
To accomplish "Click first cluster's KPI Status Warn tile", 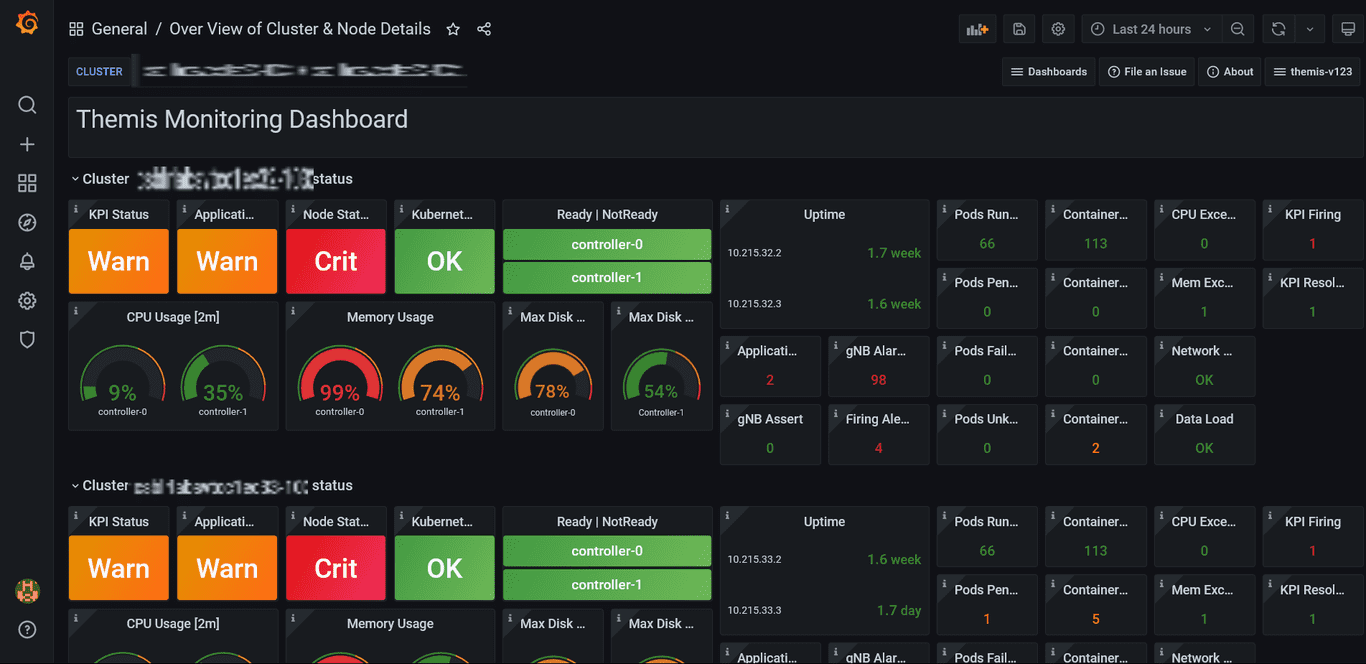I will pyautogui.click(x=118, y=262).
